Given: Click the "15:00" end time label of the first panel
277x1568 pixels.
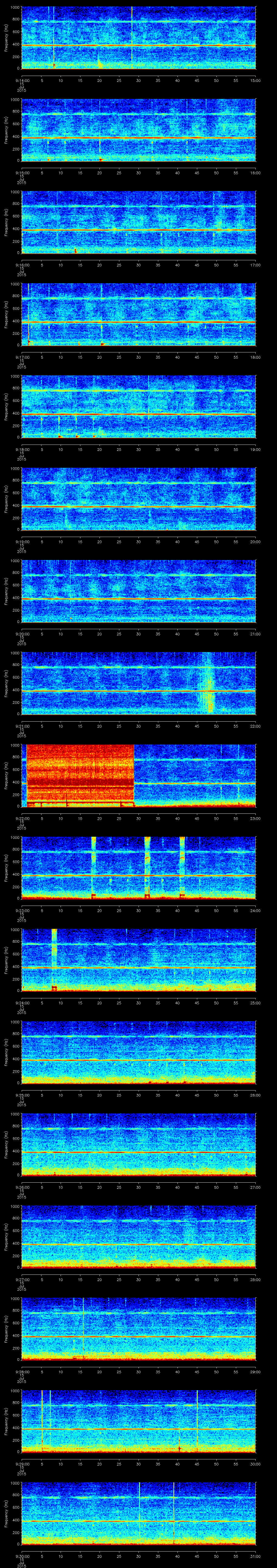Looking at the screenshot, I should [x=255, y=80].
